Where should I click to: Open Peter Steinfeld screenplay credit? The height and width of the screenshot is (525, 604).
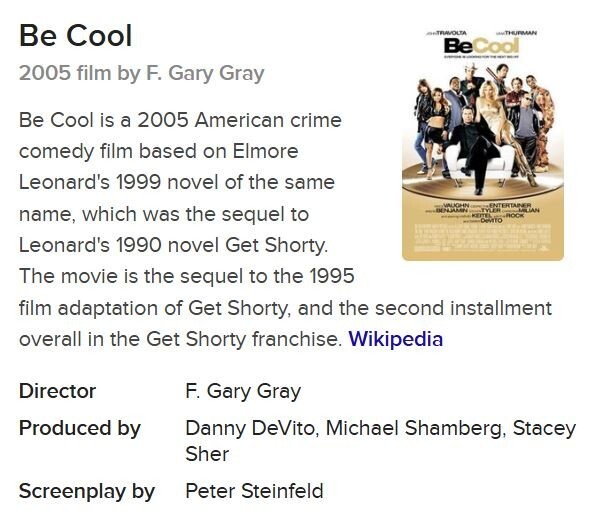pyautogui.click(x=254, y=491)
